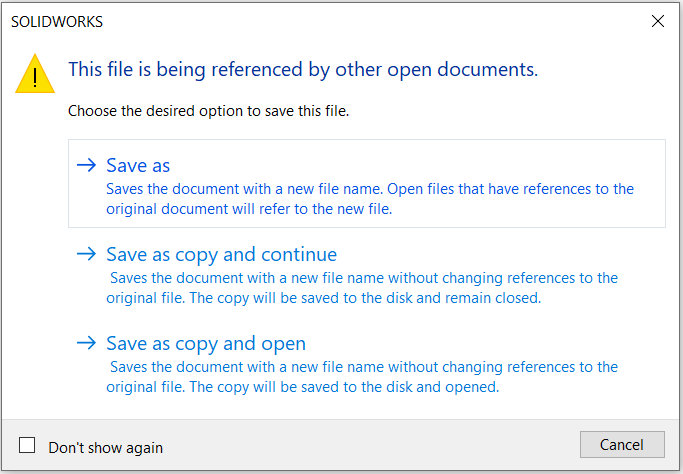Image resolution: width=683 pixels, height=474 pixels.
Task: Click arrow icon next to "Save as copy and open"
Action: tap(86, 343)
